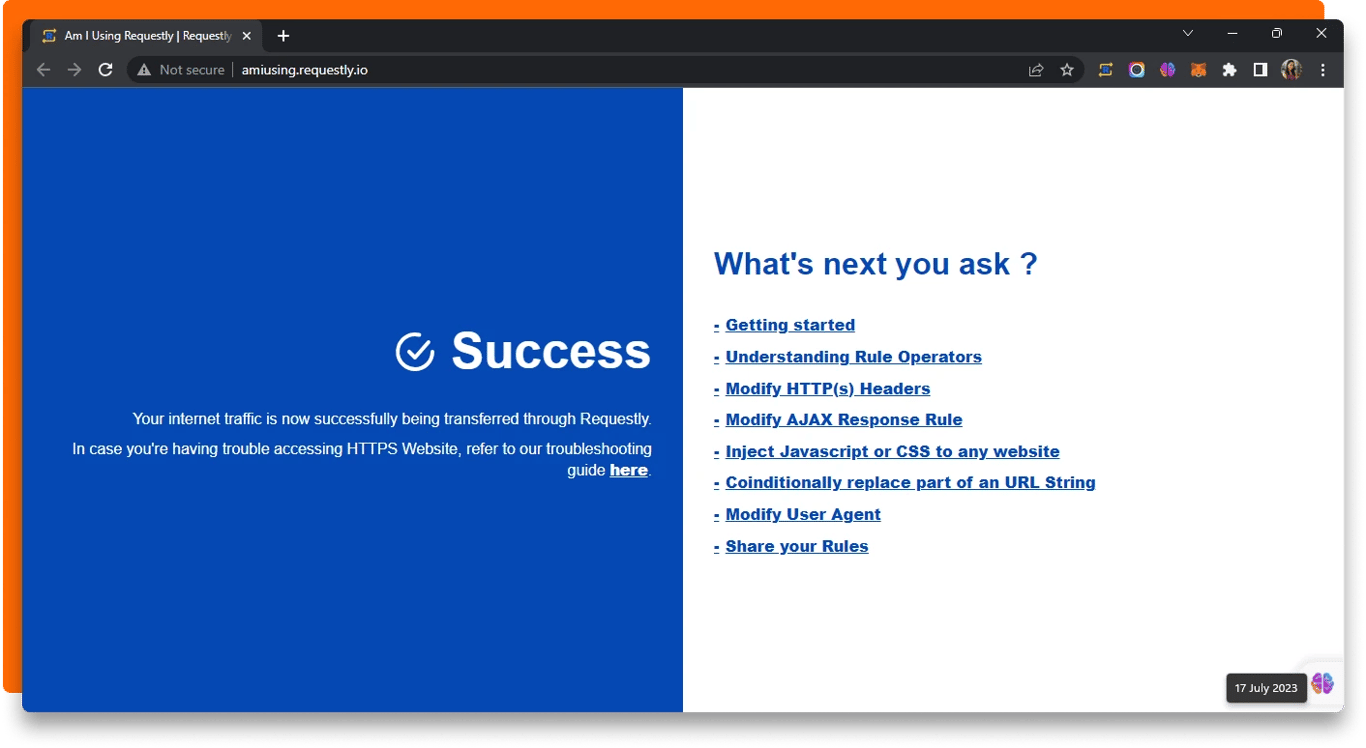Click the address bar URL amiusing.requestly.io
This screenshot has height=748, width=1366.
click(x=305, y=70)
